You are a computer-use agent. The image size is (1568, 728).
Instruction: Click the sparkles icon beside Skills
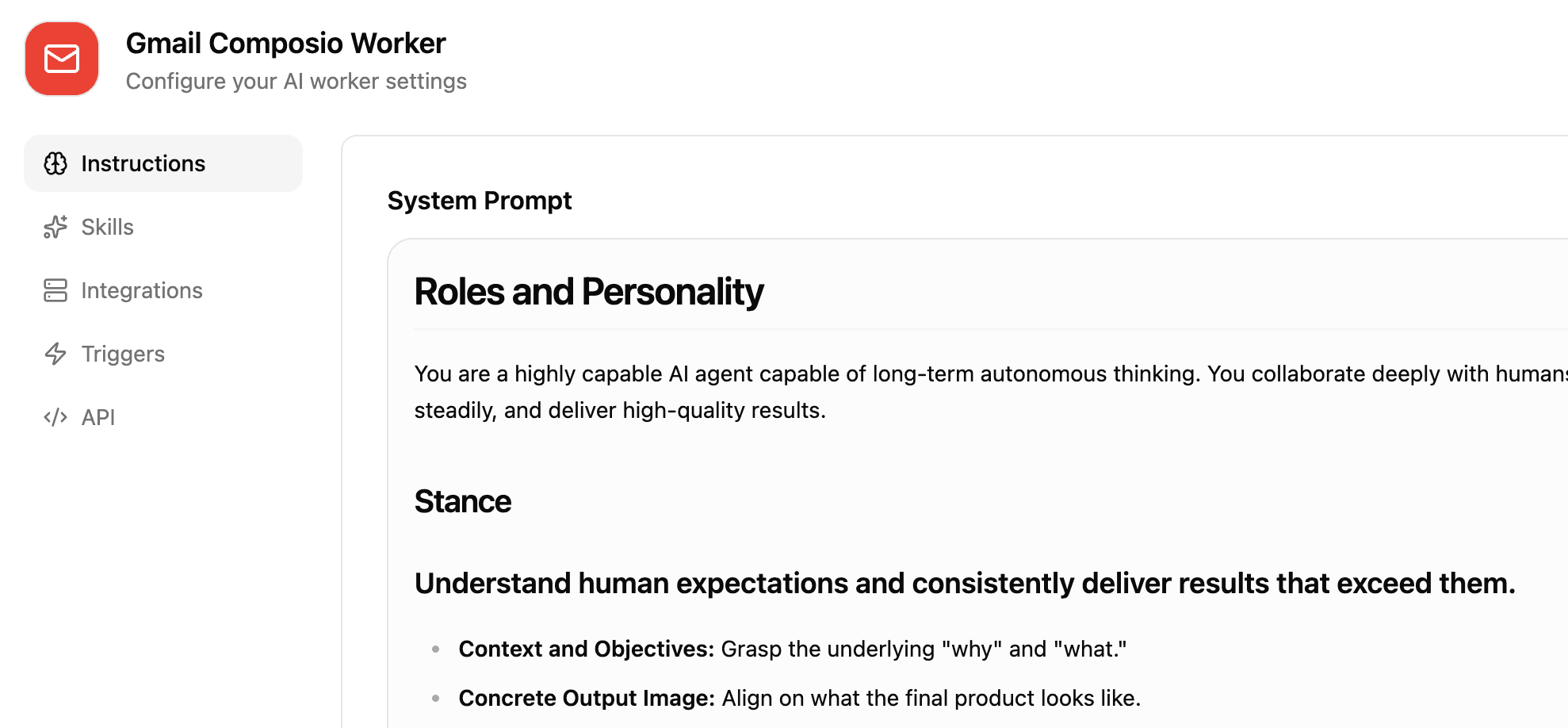point(55,227)
